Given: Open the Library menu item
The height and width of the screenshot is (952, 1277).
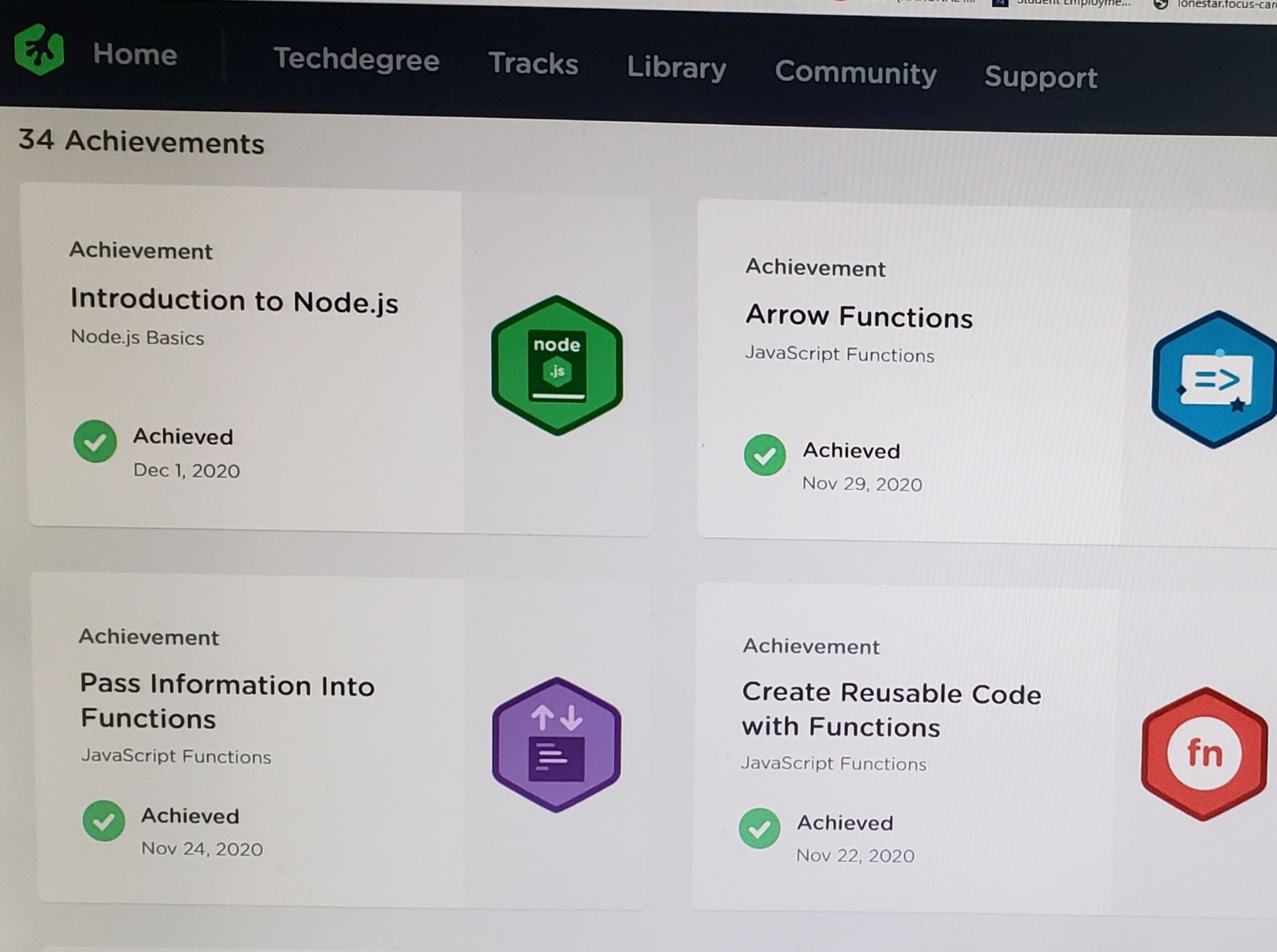Looking at the screenshot, I should tap(676, 68).
